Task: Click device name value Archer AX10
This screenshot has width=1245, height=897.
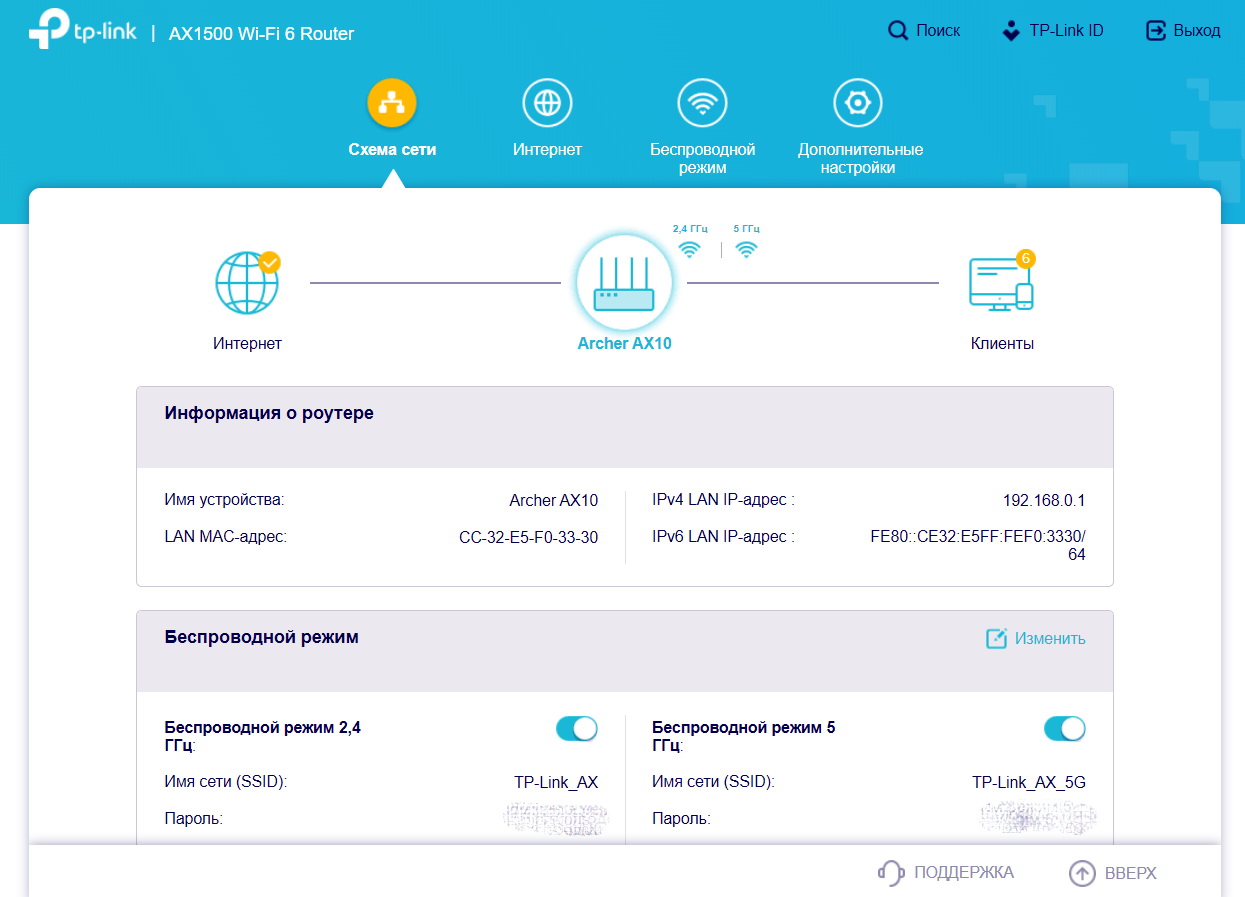Action: (553, 500)
